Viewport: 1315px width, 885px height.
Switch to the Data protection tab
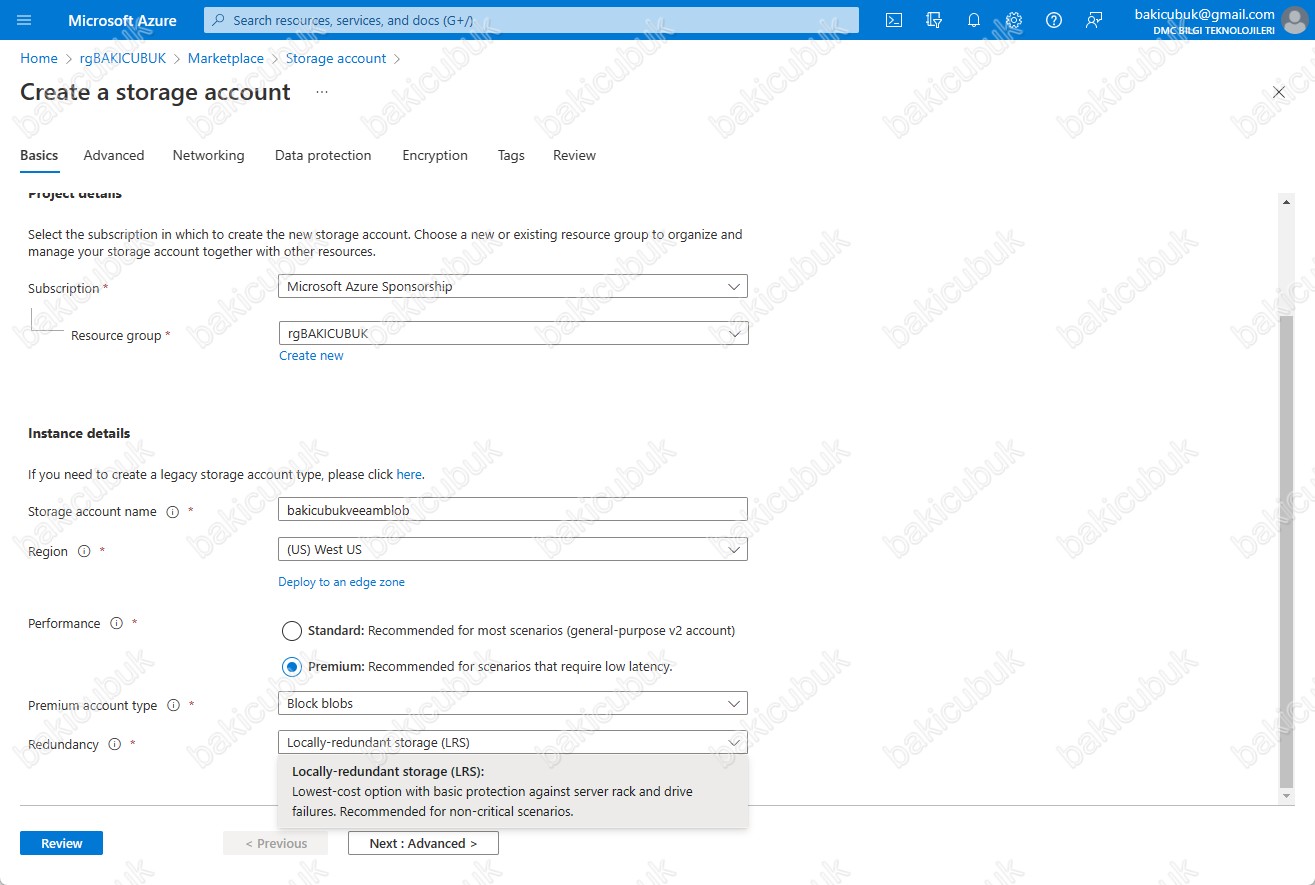[x=323, y=156]
